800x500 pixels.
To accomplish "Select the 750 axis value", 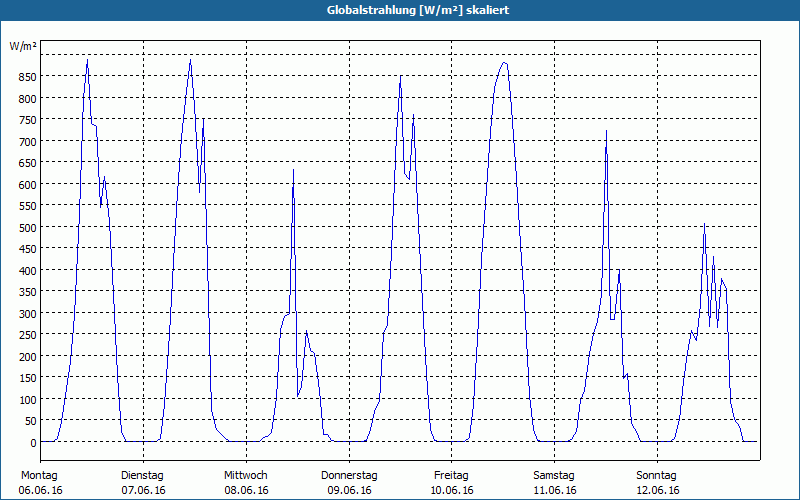I will coord(28,120).
